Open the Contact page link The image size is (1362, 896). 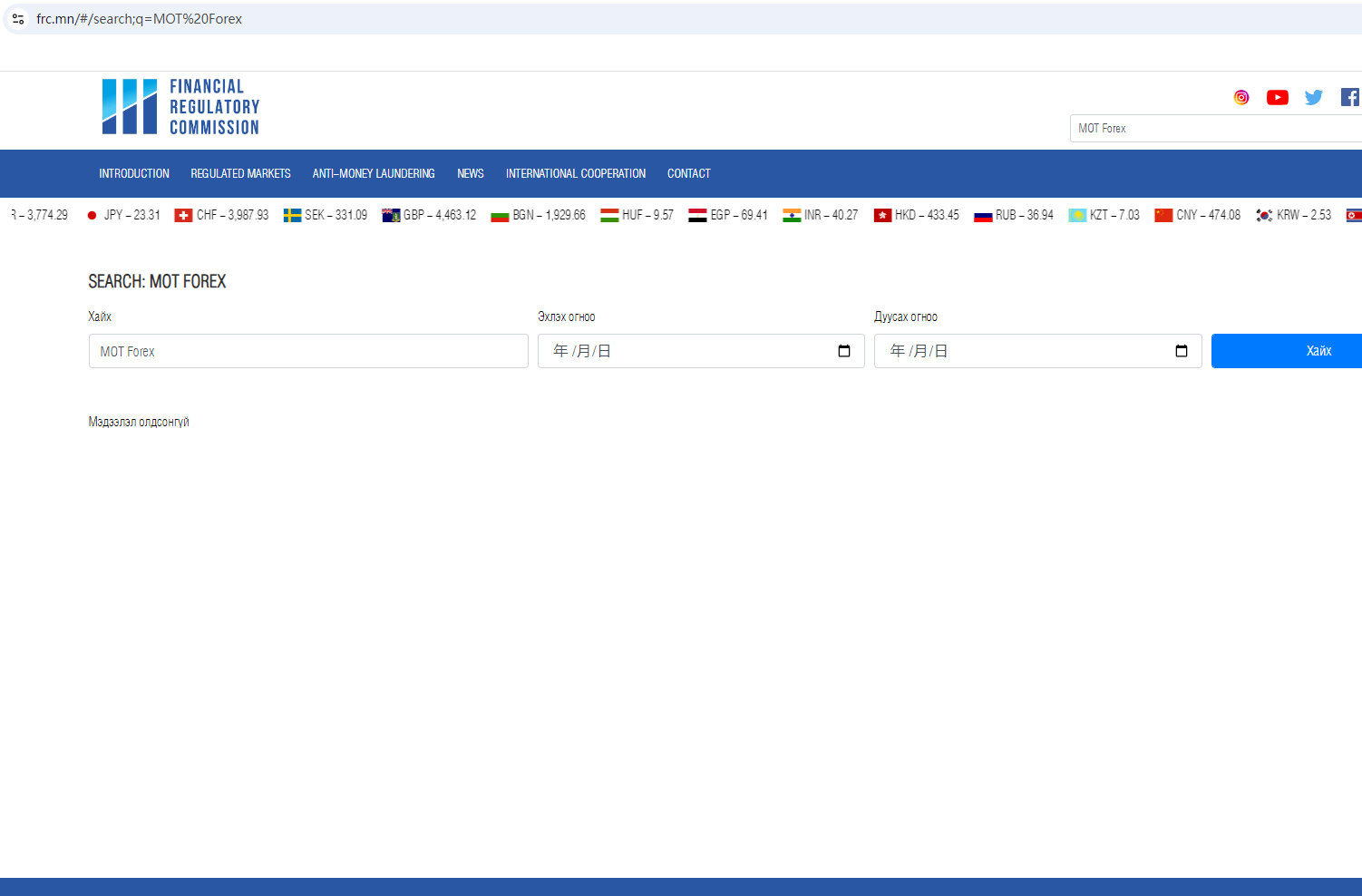coord(688,174)
